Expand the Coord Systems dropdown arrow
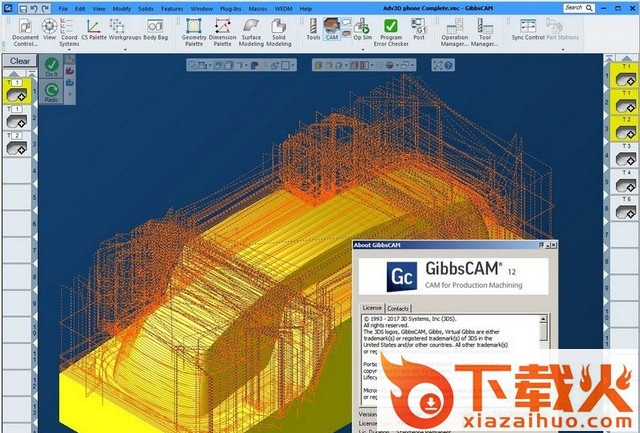Screen dimensions: 640x433 [69, 47]
